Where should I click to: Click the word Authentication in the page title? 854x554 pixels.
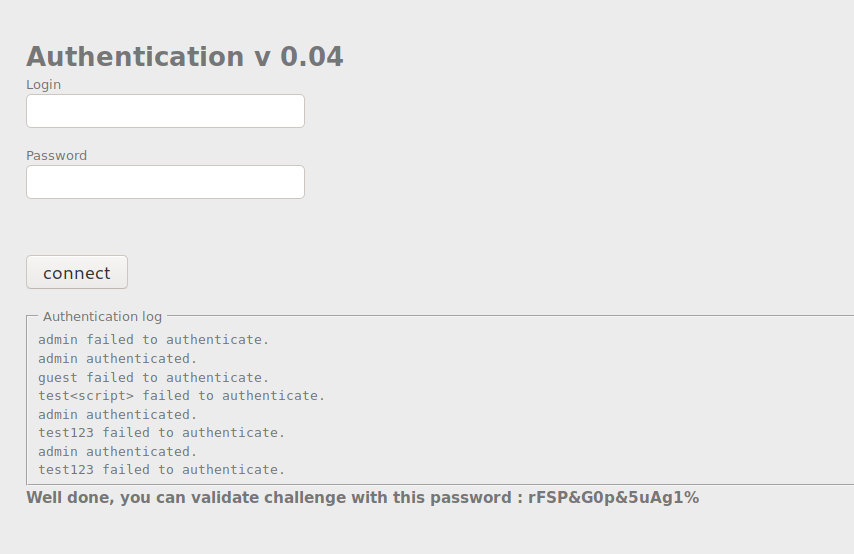tap(135, 57)
